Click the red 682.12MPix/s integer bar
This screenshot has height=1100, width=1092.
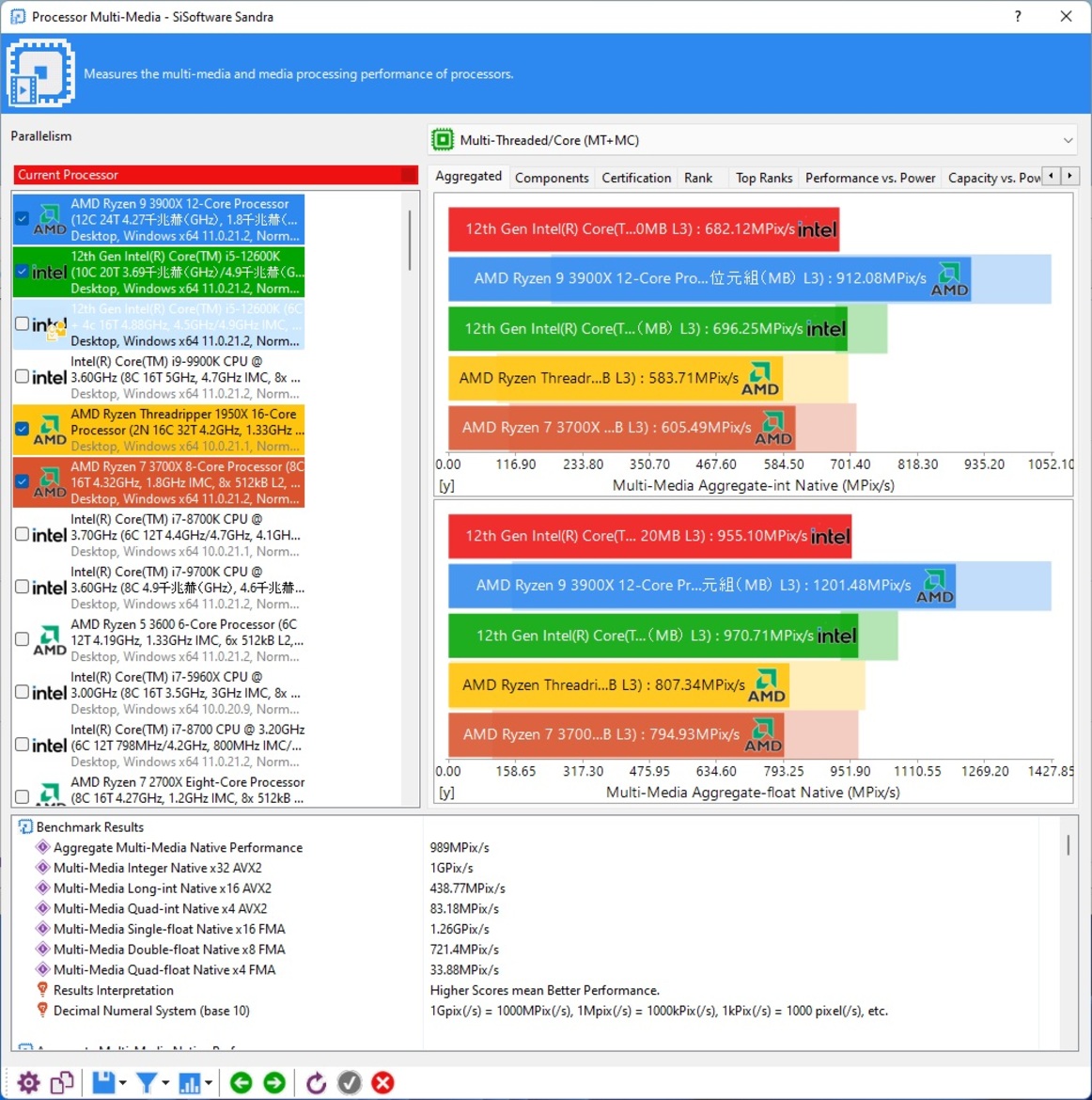(x=643, y=229)
